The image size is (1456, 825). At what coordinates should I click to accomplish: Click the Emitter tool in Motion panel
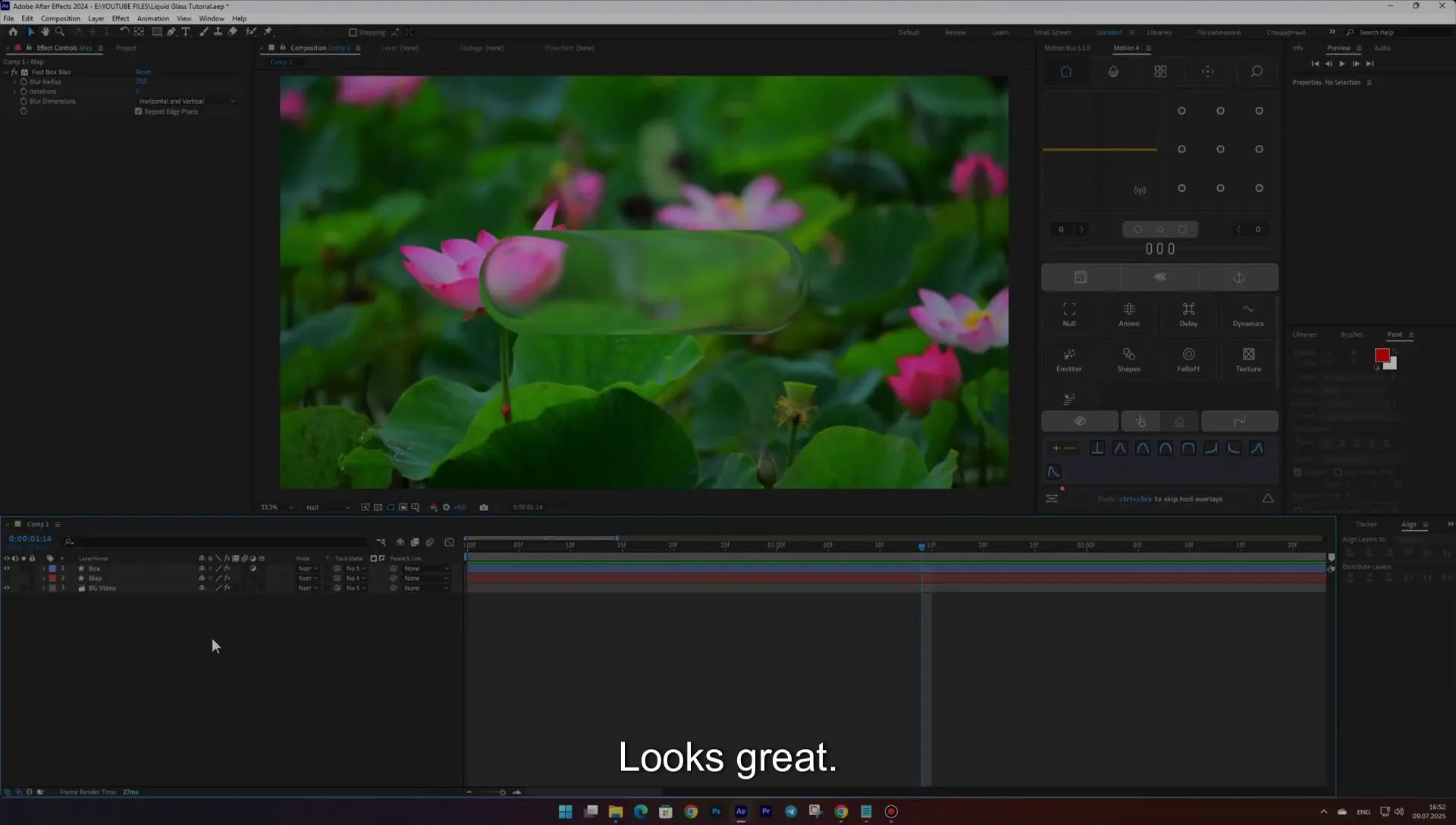coord(1069,360)
